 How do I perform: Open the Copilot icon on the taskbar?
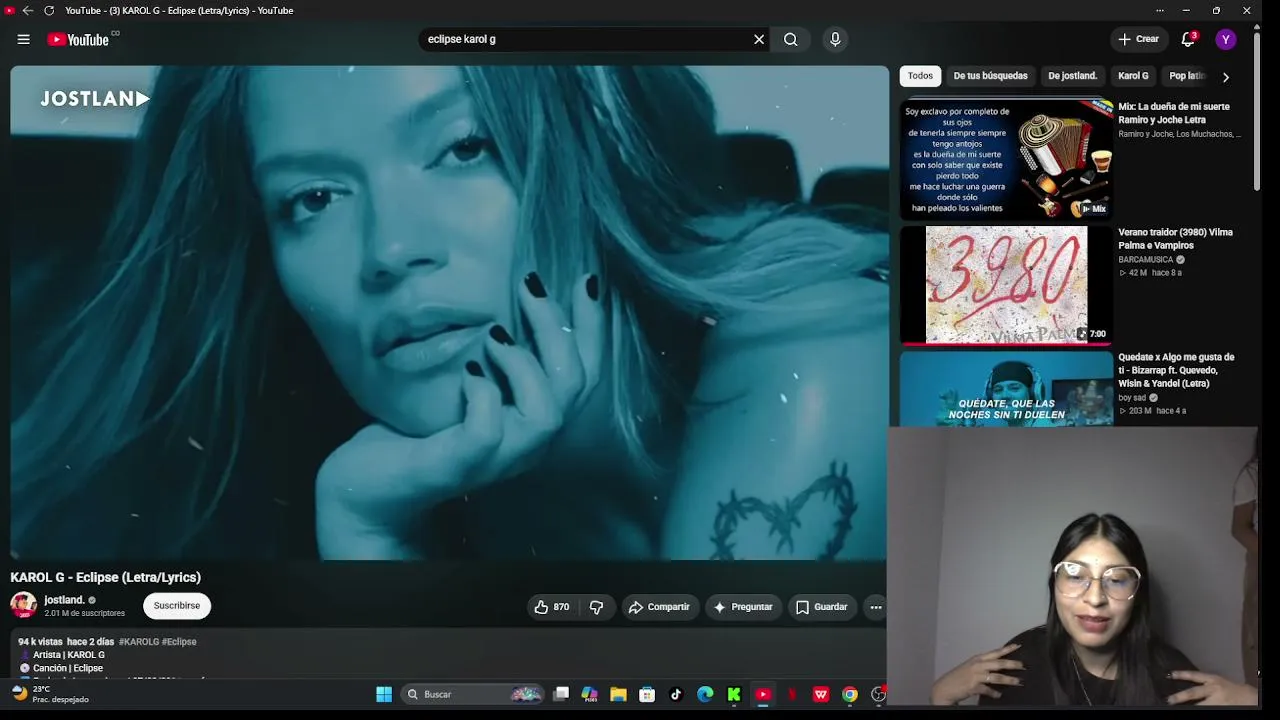(590, 694)
